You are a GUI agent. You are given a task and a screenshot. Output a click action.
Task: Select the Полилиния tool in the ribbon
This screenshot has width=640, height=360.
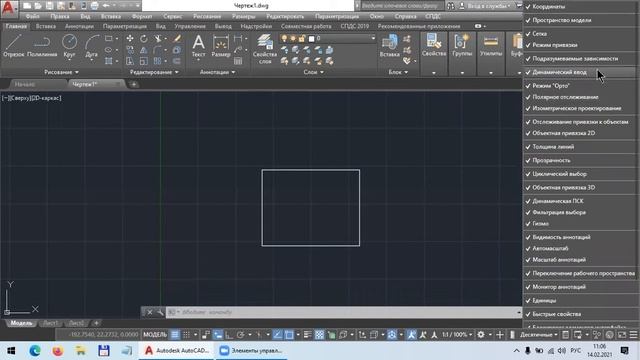coord(42,46)
